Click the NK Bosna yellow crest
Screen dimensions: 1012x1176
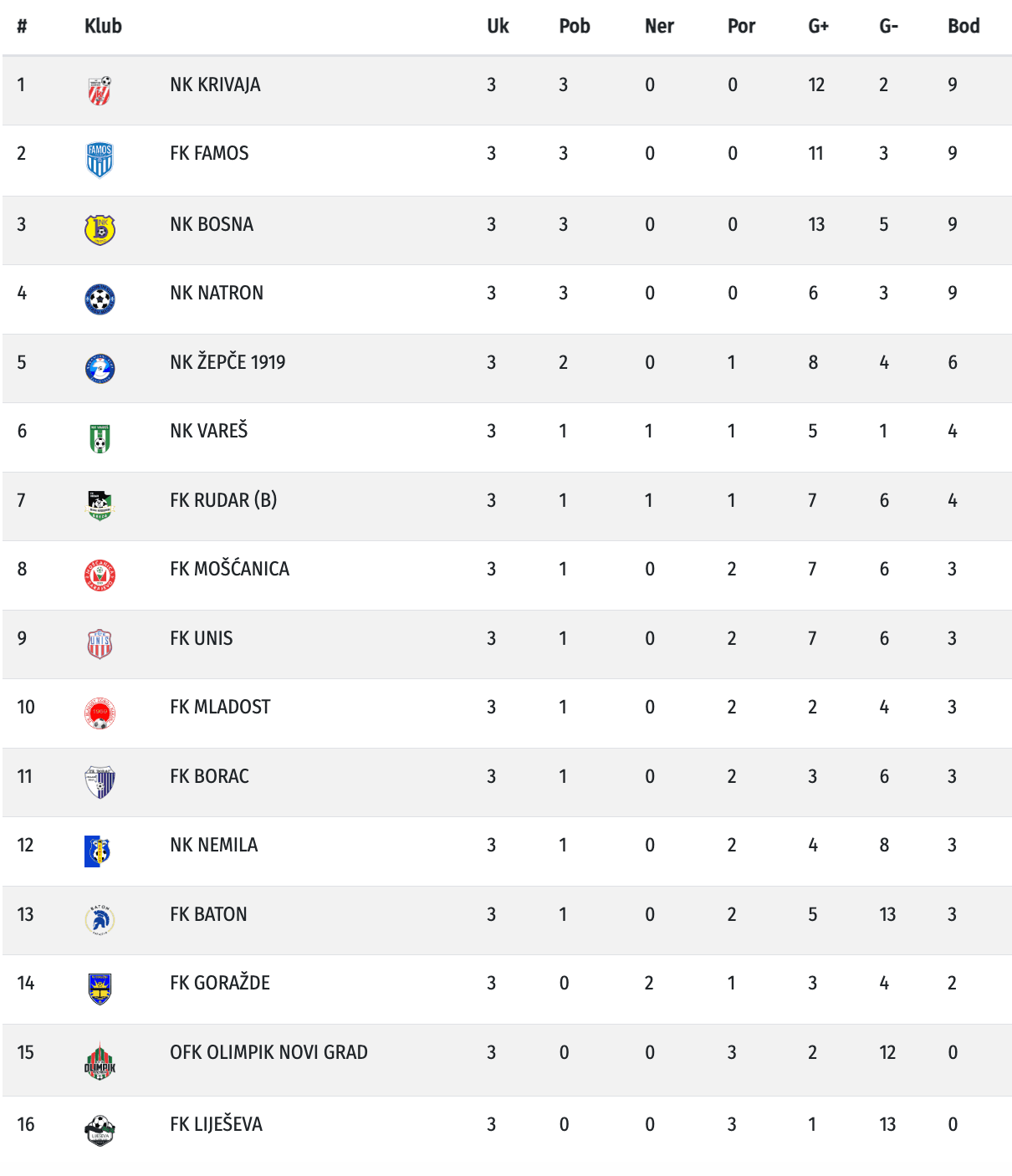[100, 229]
